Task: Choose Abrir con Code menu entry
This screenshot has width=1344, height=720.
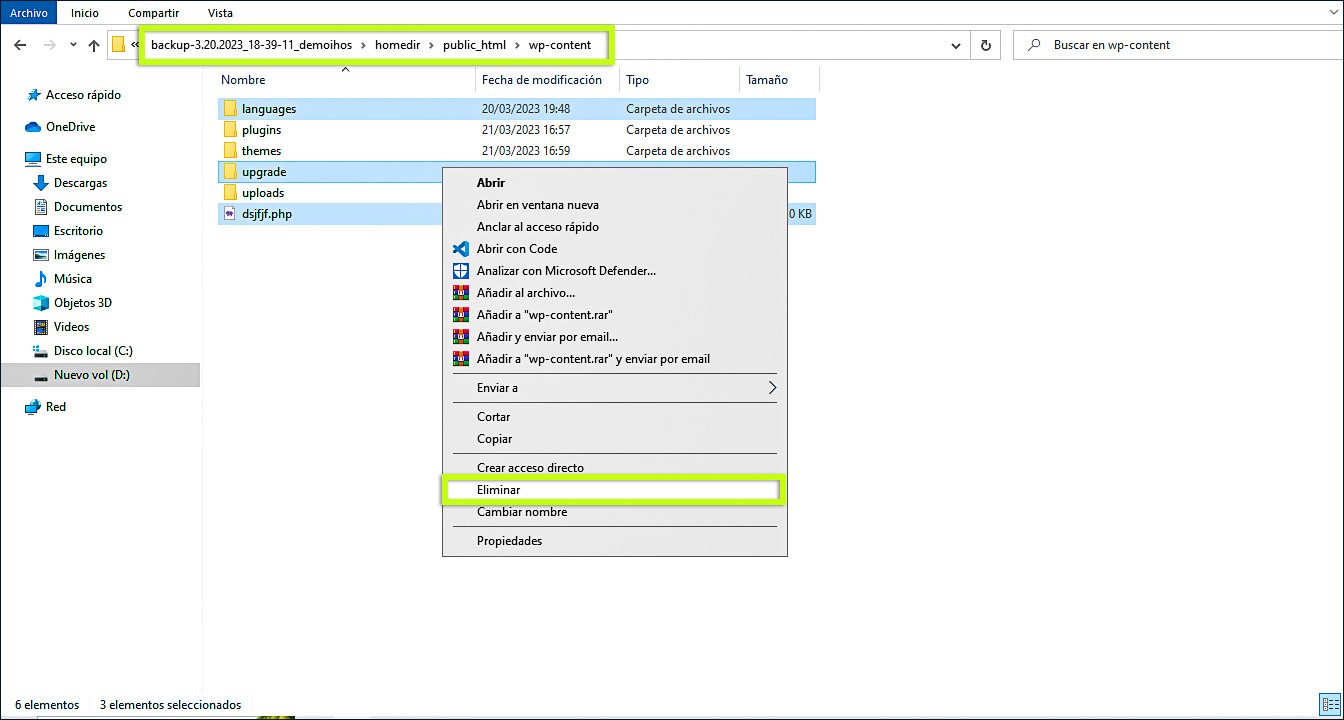Action: [615, 249]
